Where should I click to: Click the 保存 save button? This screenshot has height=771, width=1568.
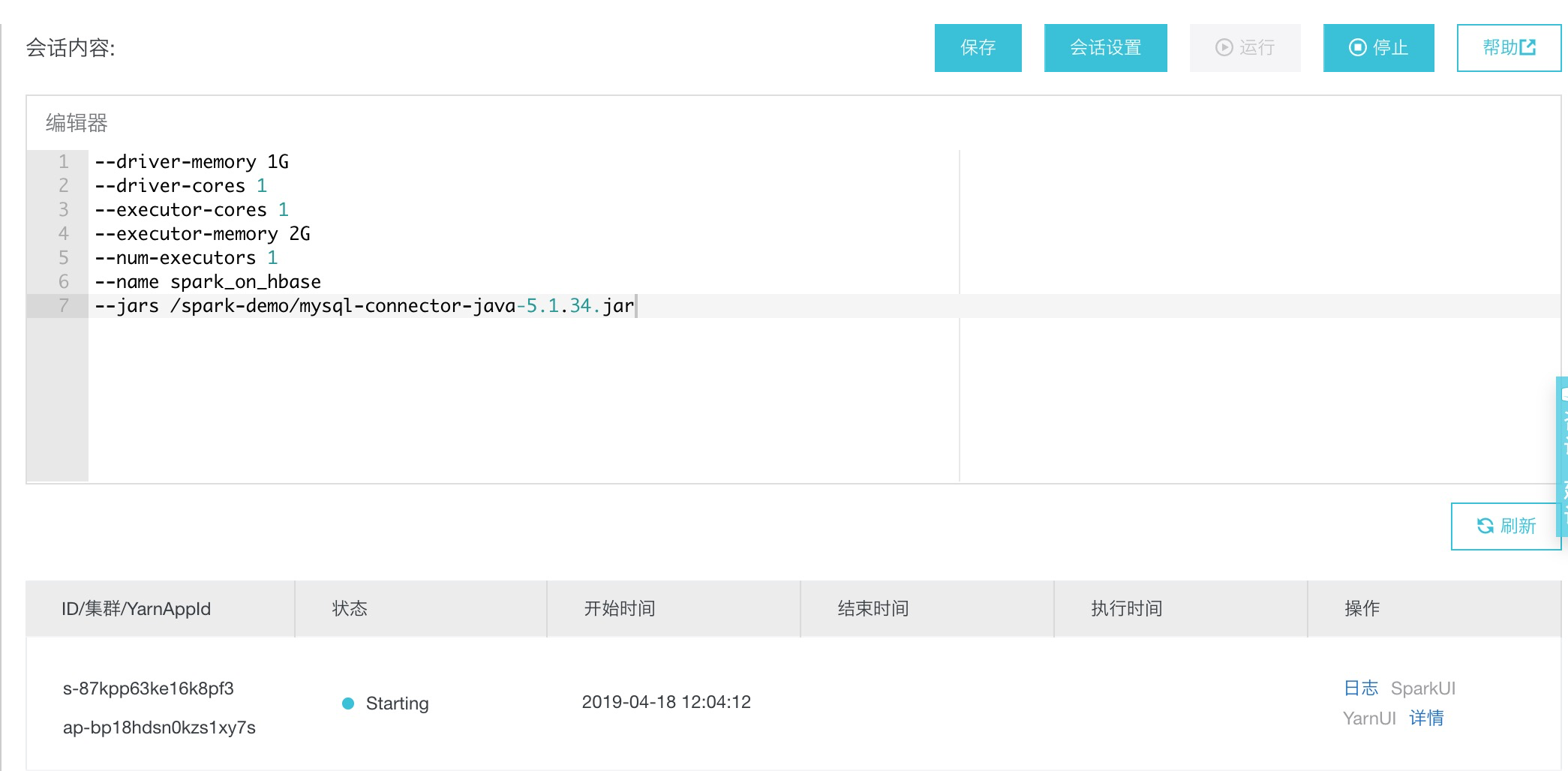978,47
